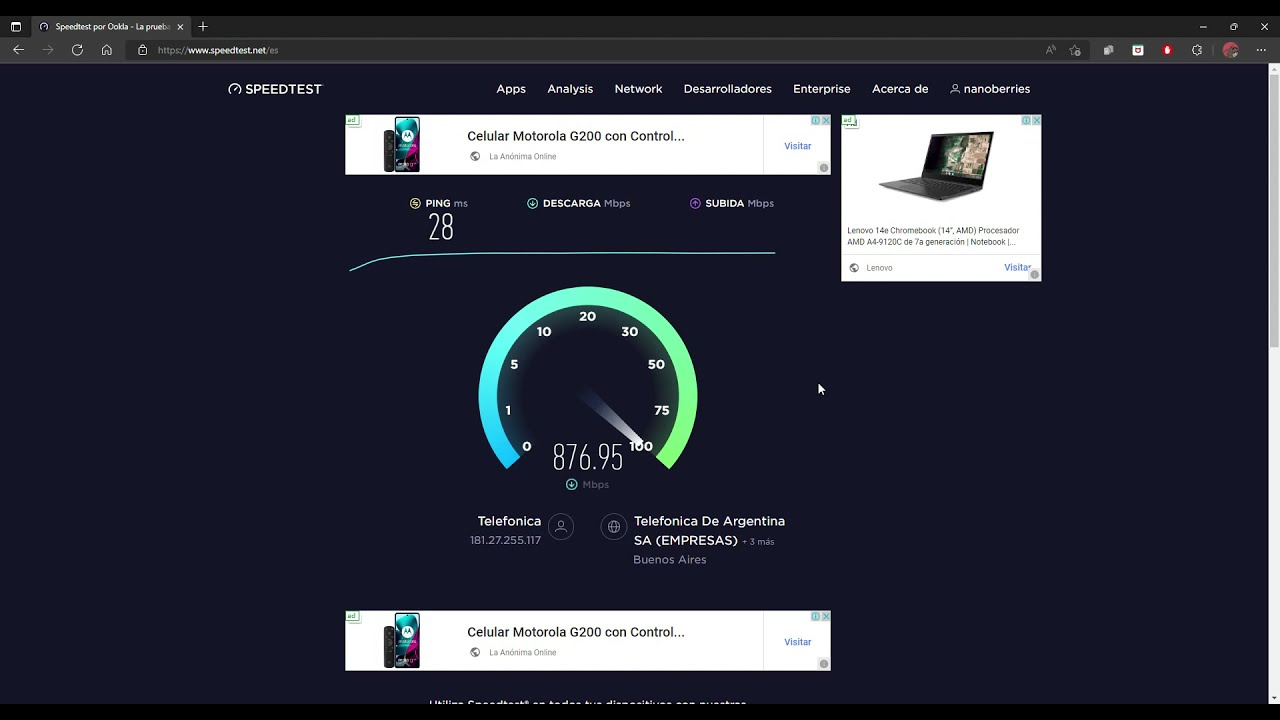Open browser Settings and more menu
Image resolution: width=1280 pixels, height=720 pixels.
(x=1261, y=50)
